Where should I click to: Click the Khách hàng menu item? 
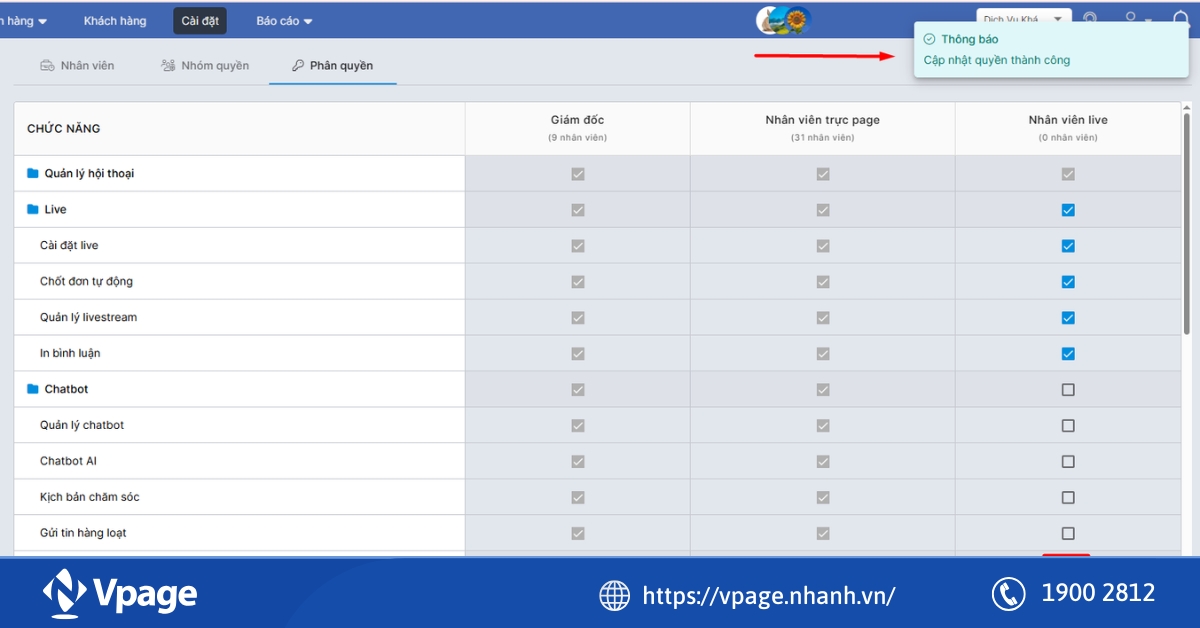pyautogui.click(x=114, y=19)
